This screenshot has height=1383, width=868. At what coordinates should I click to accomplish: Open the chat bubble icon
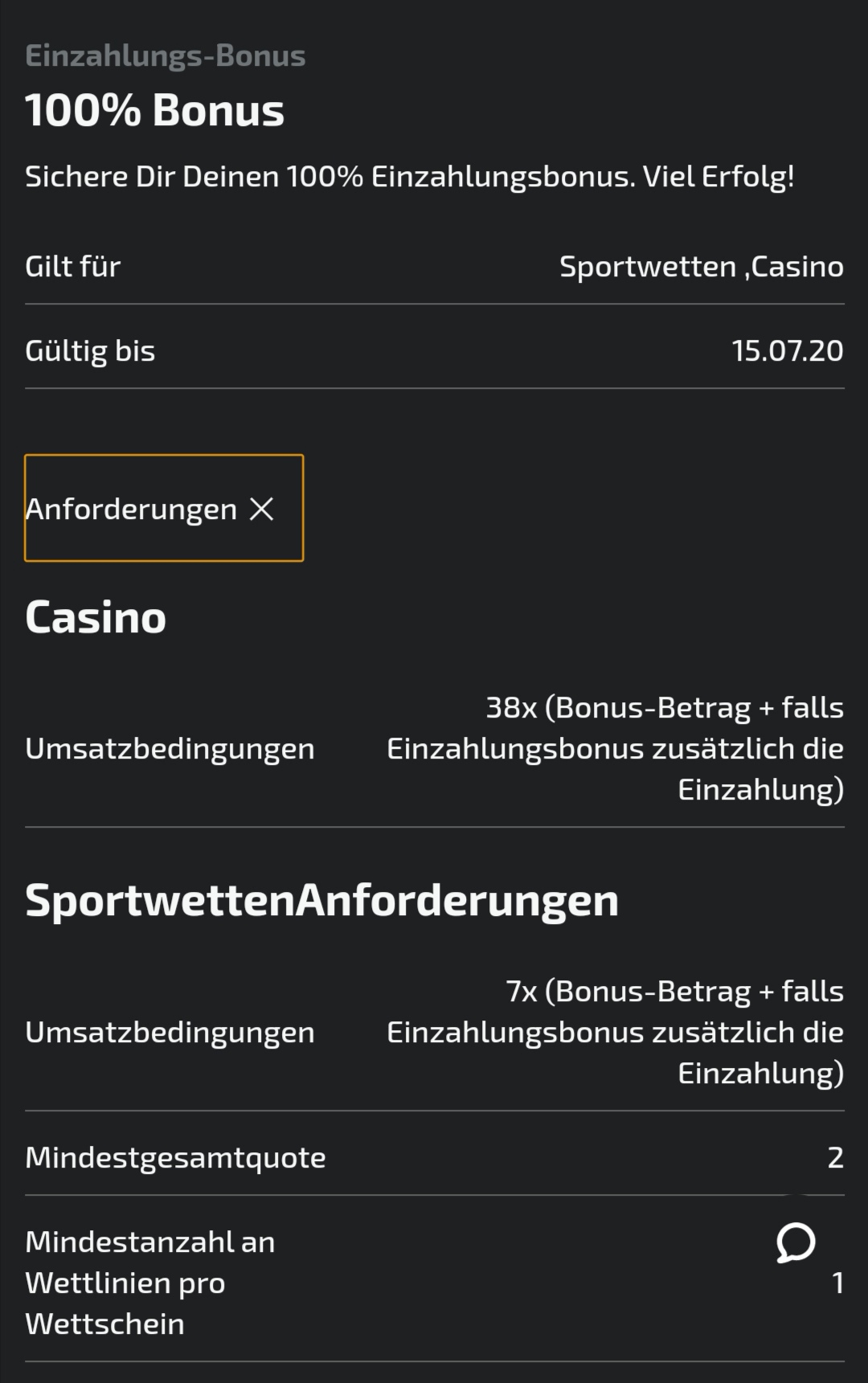coord(796,1242)
